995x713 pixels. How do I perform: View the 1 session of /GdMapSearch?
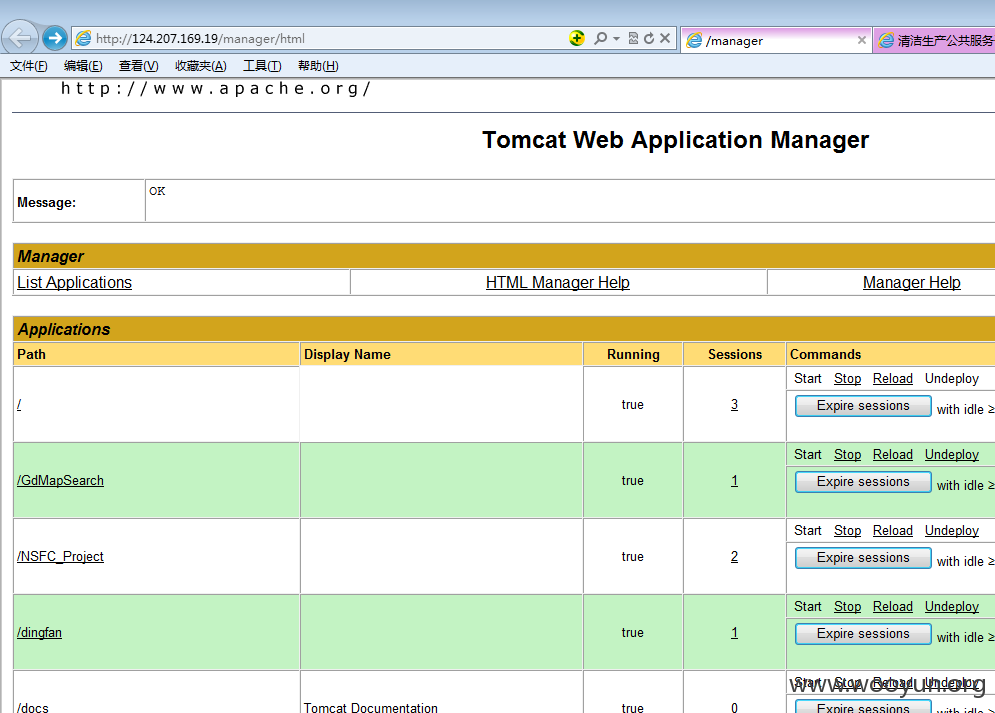(734, 481)
